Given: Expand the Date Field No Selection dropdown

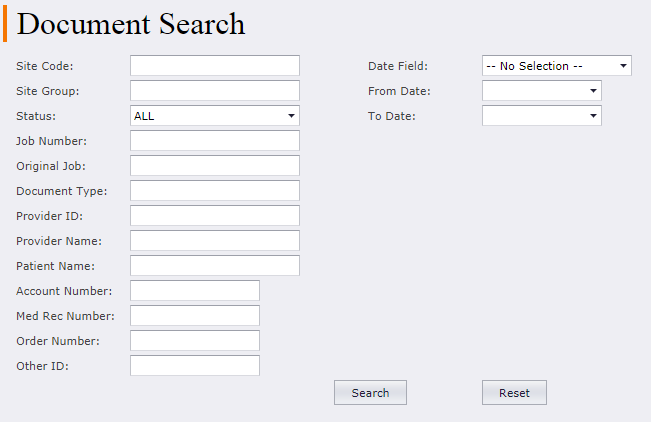Looking at the screenshot, I should tap(557, 66).
